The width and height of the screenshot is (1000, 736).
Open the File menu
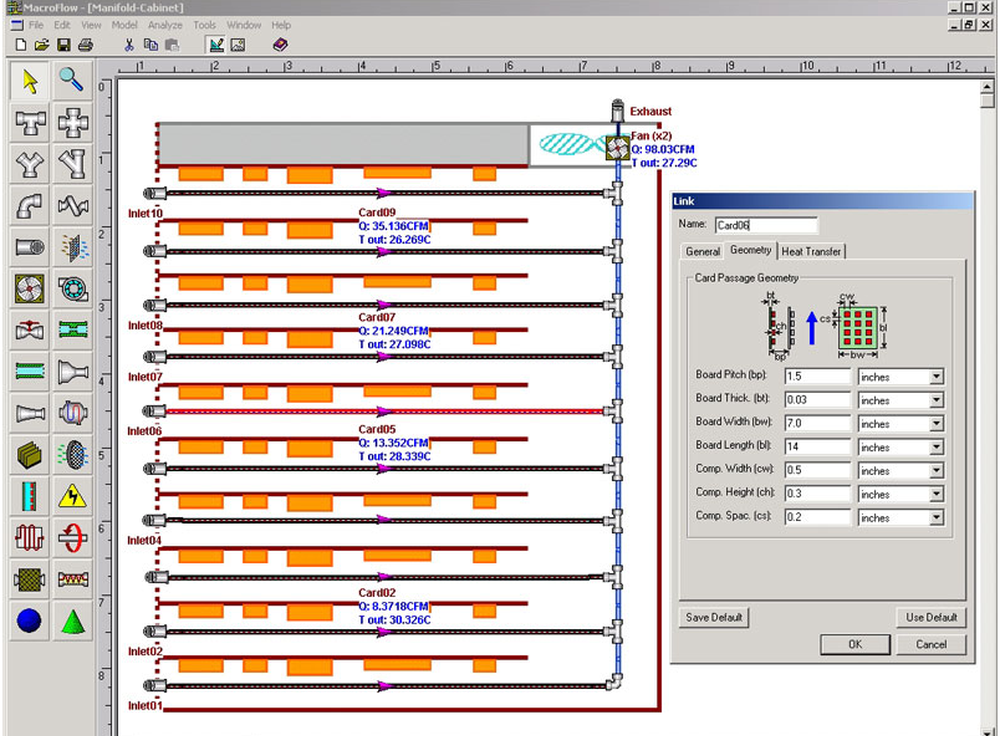click(36, 25)
